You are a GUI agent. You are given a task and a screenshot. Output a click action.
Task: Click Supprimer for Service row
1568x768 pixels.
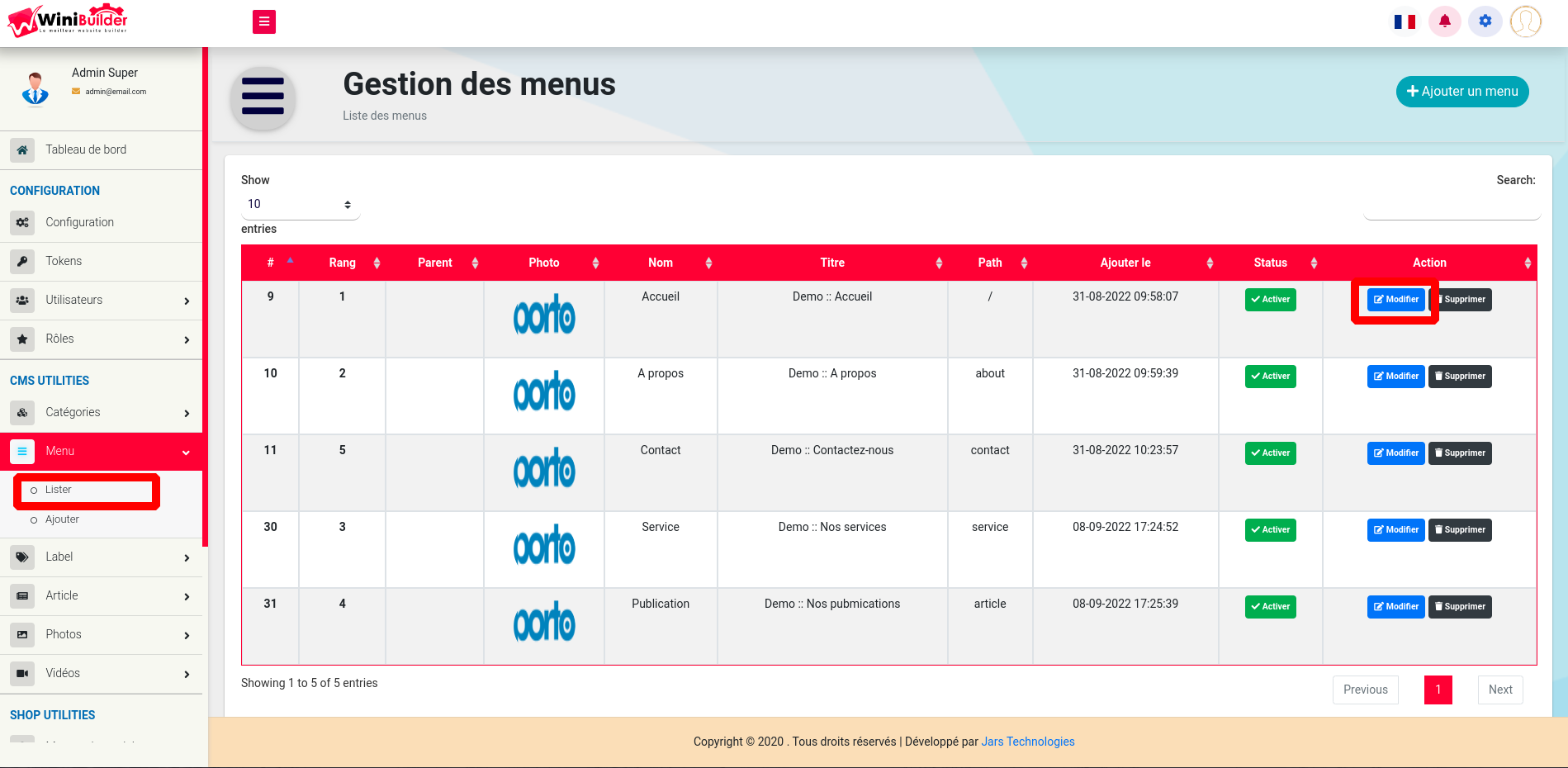pyautogui.click(x=1460, y=530)
